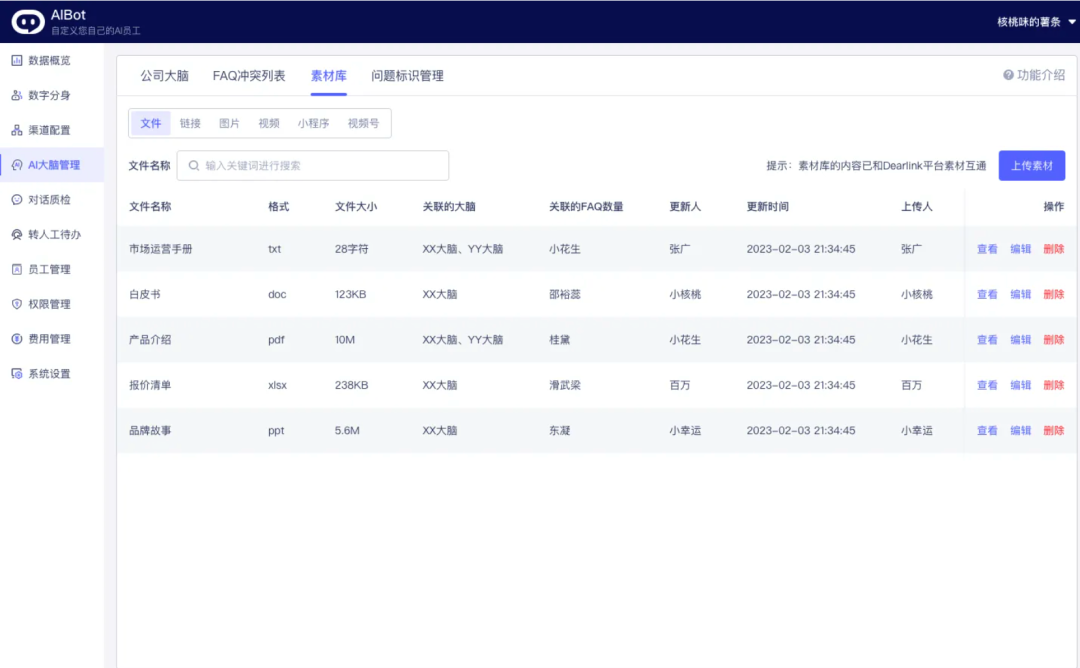Choose the 视频号 material type filter

[363, 124]
